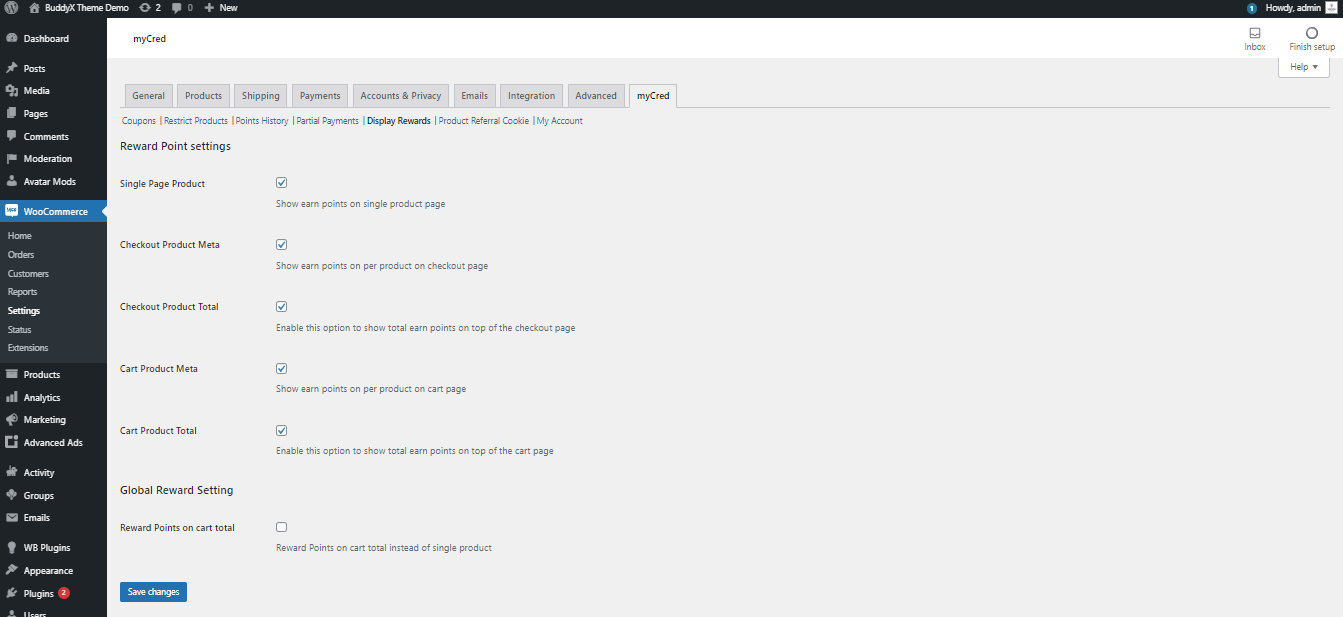The height and width of the screenshot is (617, 1343).
Task: Click the Save changes button
Action: coord(153,592)
